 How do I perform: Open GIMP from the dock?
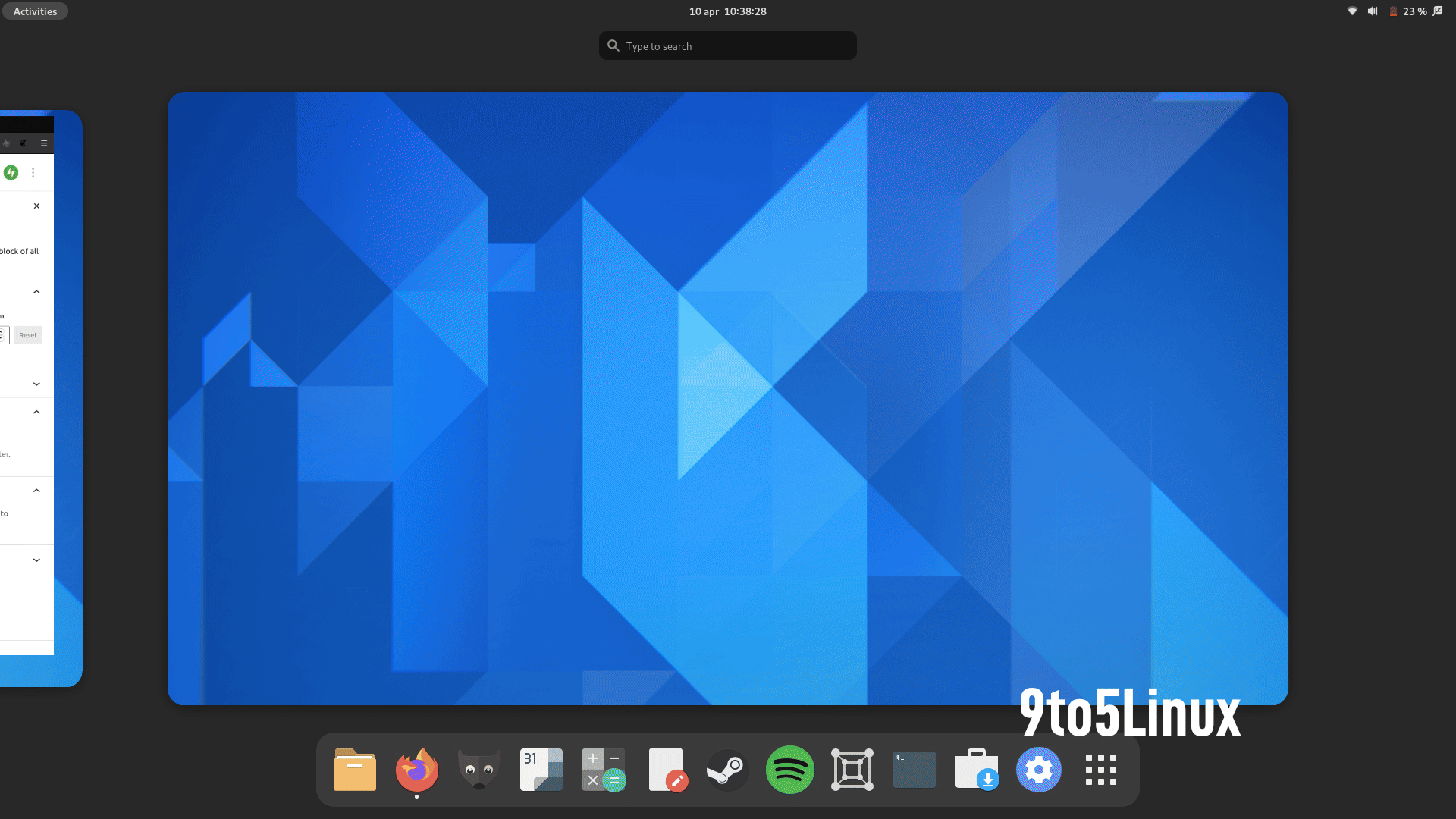(x=479, y=770)
